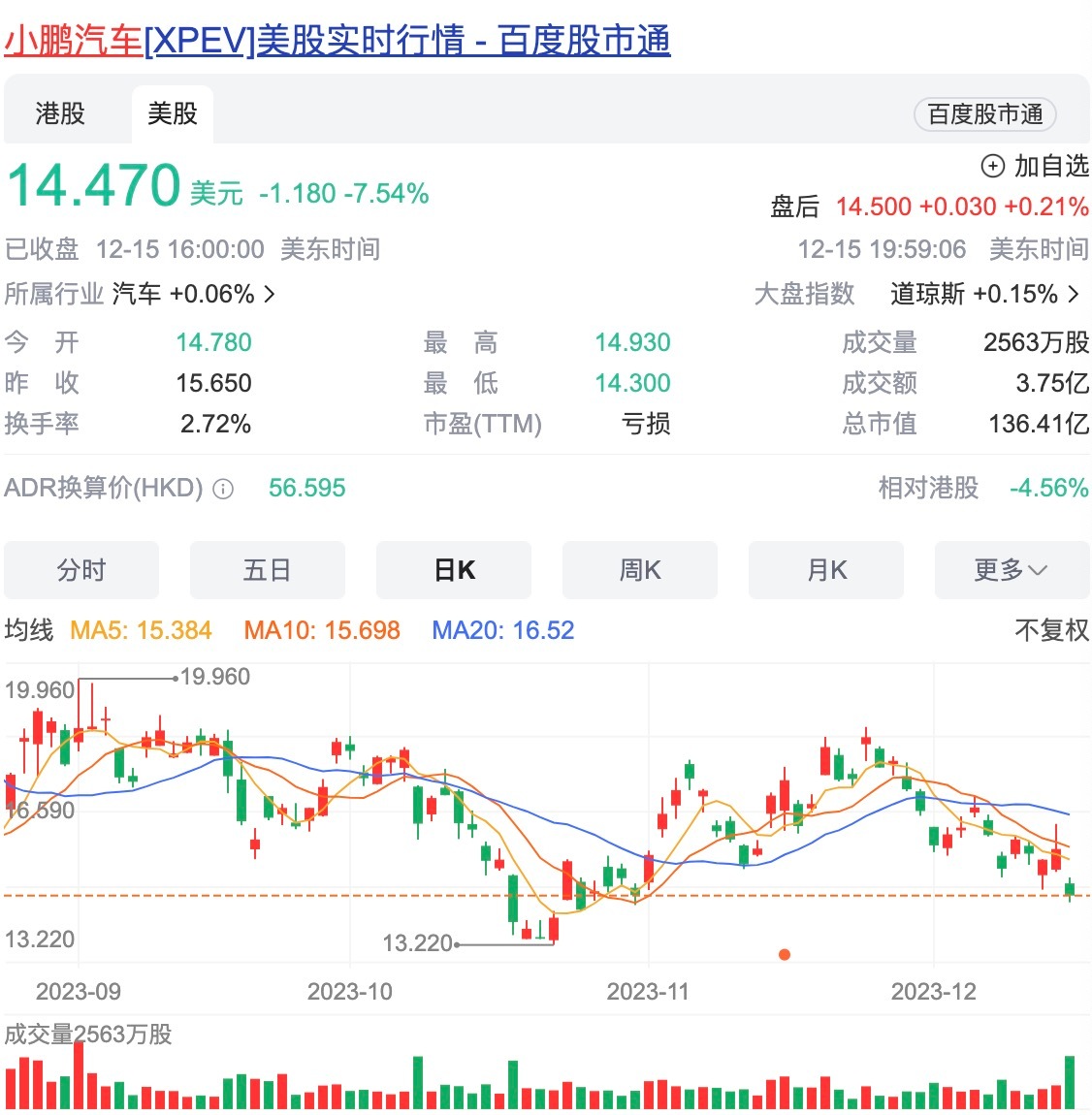Switch to the 港股 tab
1092x1115 pixels.
pos(60,113)
